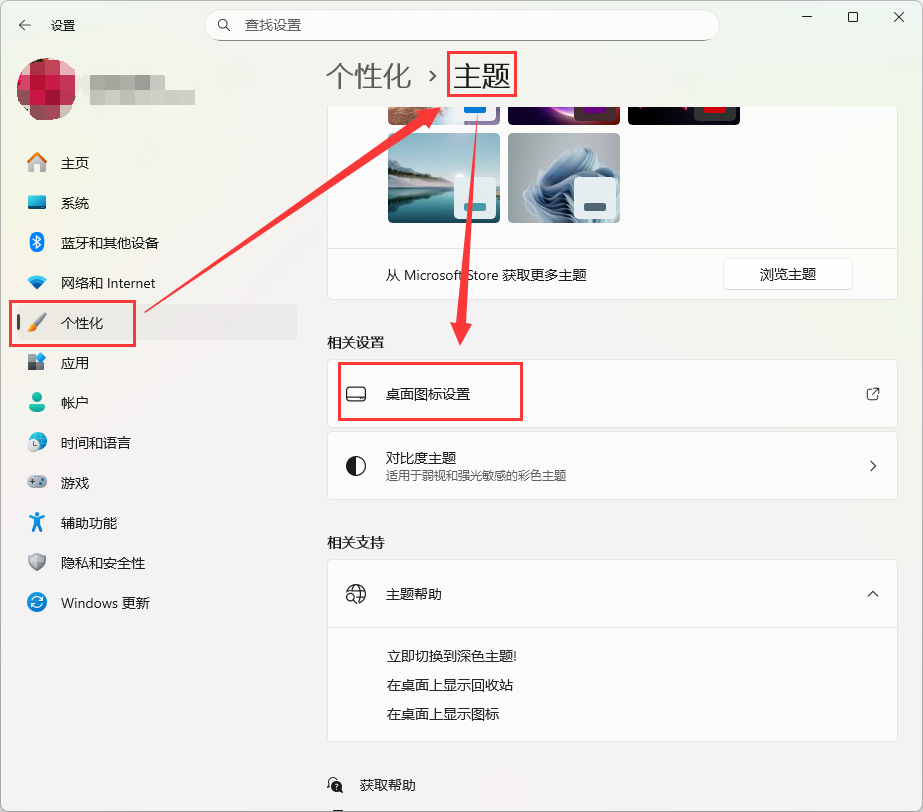
Task: Click 在桌面上显示回收站 link
Action: point(449,686)
